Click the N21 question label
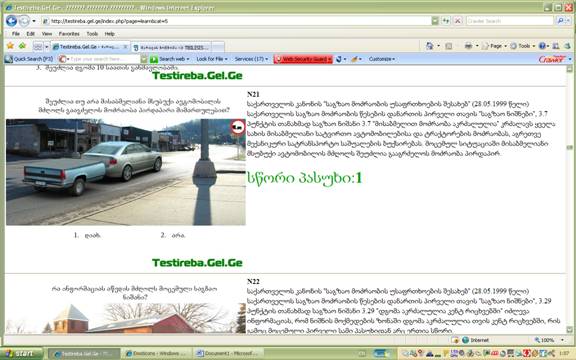This screenshot has height=360, width=576. (253, 94)
